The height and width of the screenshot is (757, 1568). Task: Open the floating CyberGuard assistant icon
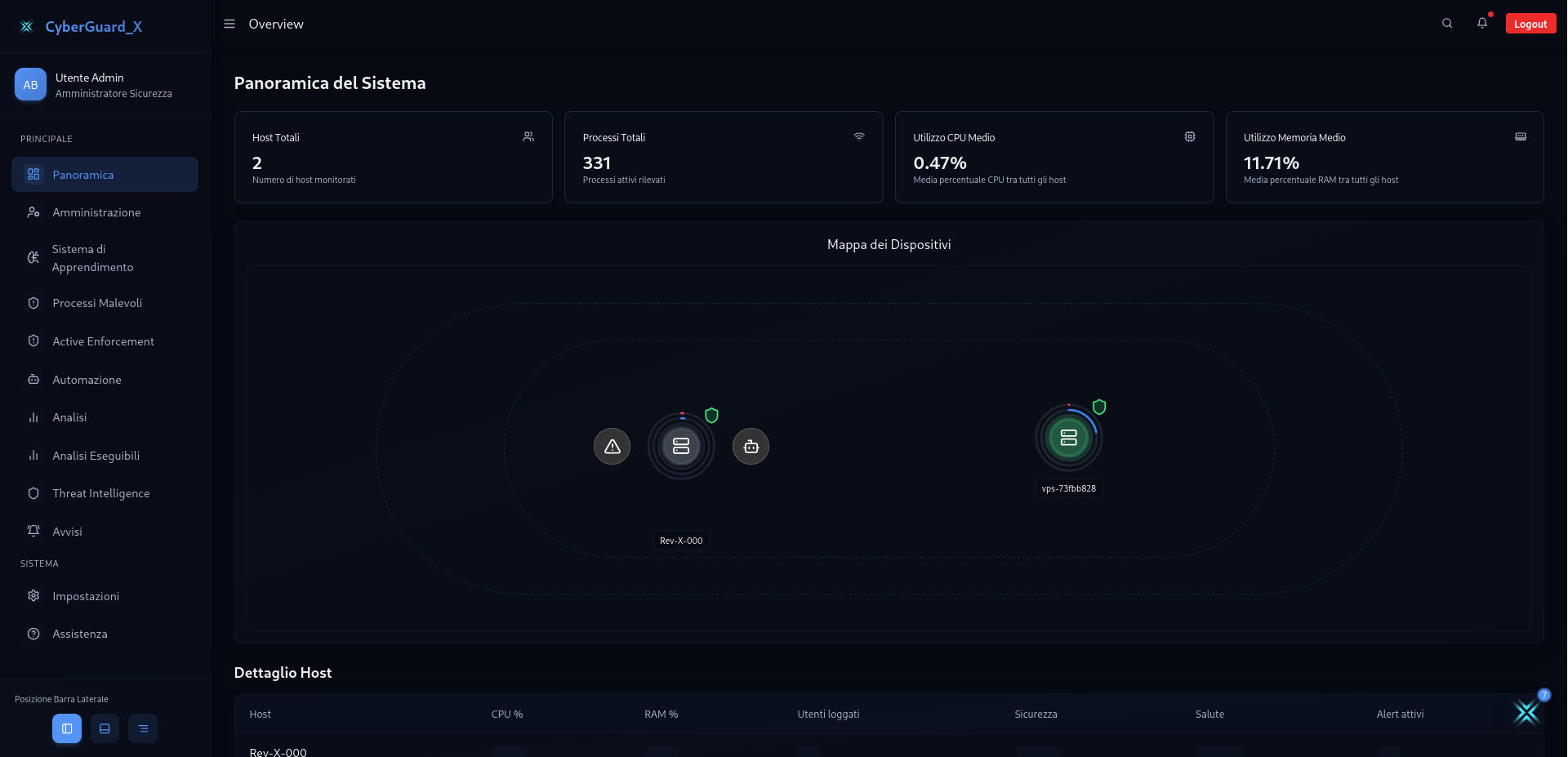[1526, 712]
